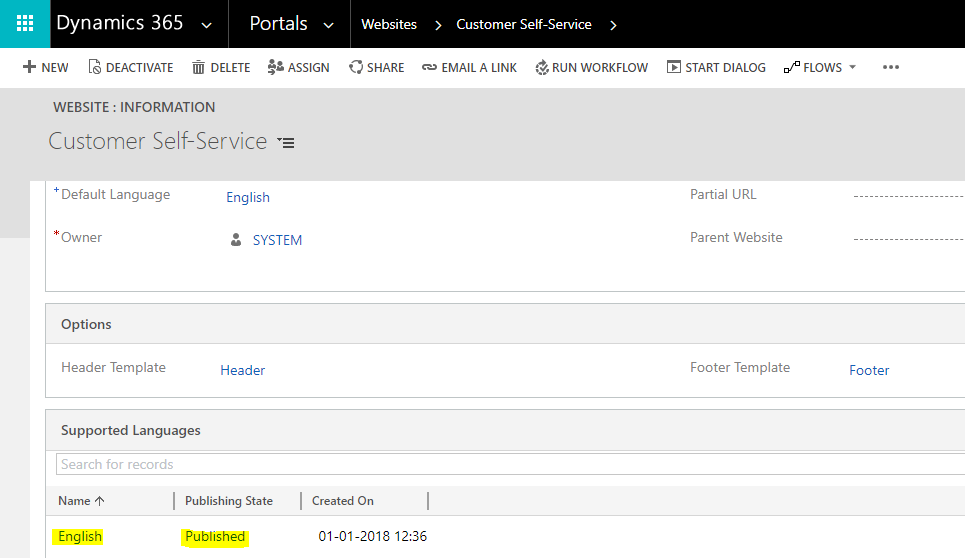Click the NEW plus icon

pos(29,66)
